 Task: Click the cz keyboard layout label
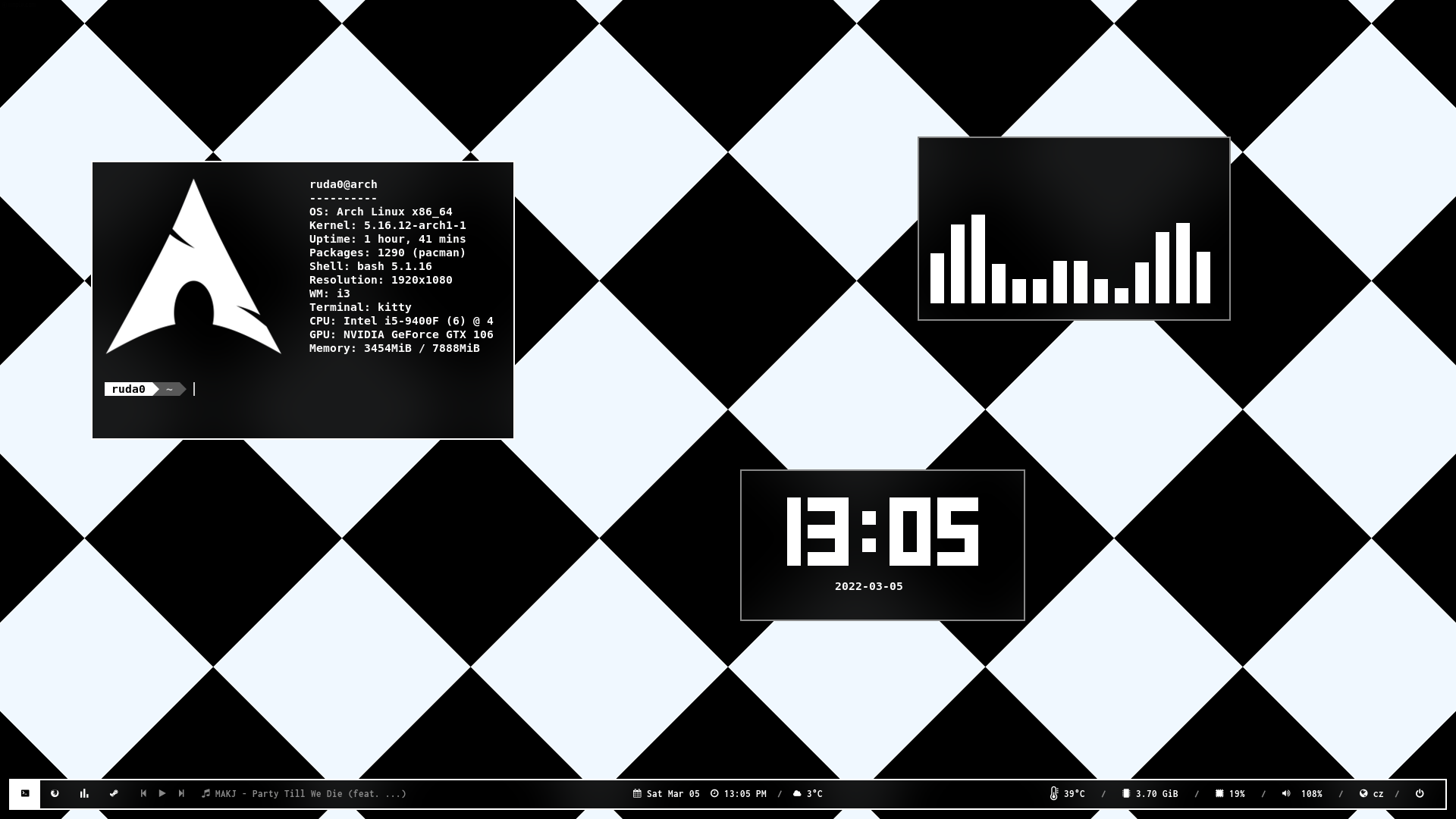[1379, 794]
